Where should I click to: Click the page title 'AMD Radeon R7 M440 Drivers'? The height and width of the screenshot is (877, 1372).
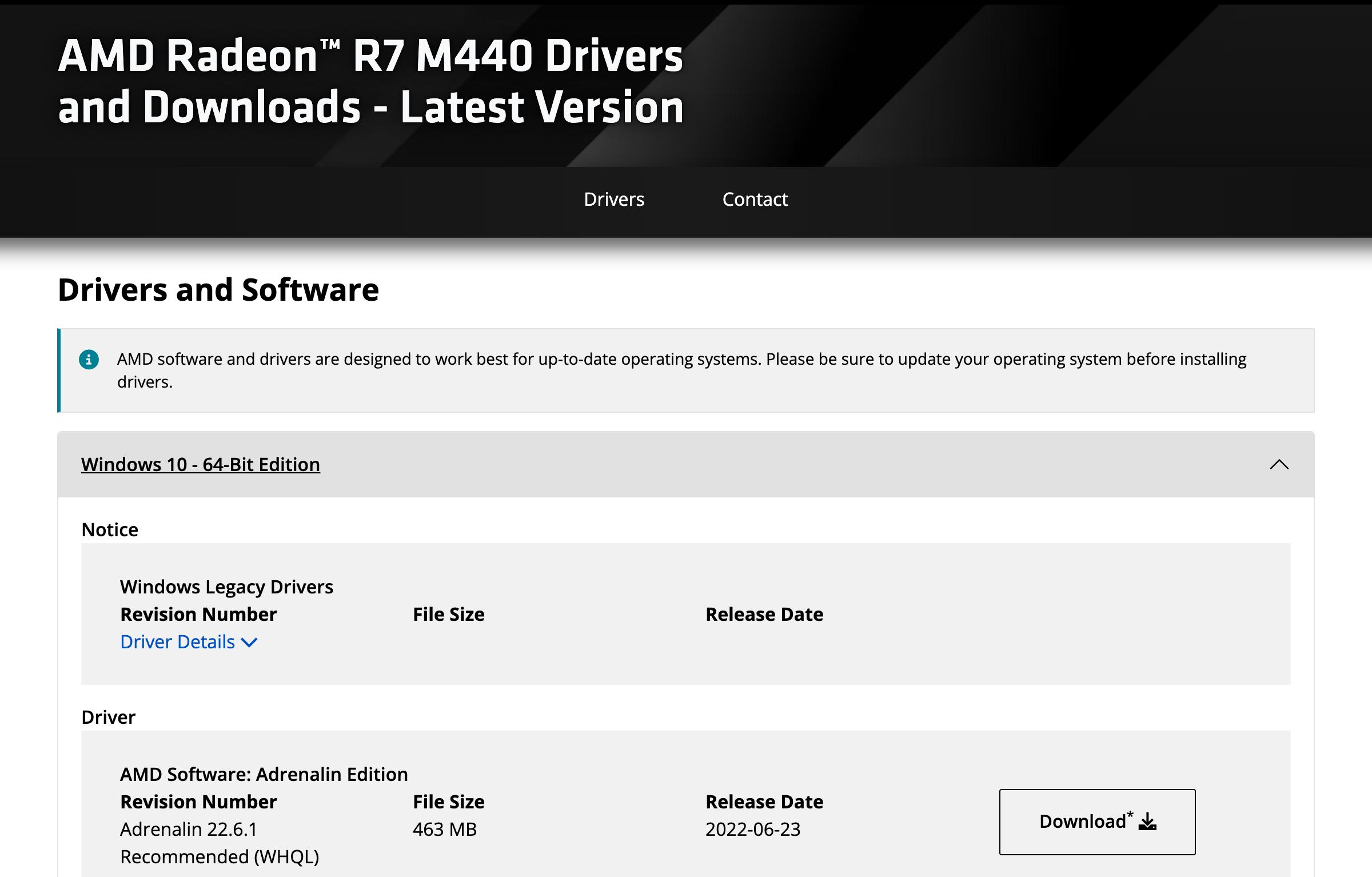click(x=370, y=56)
